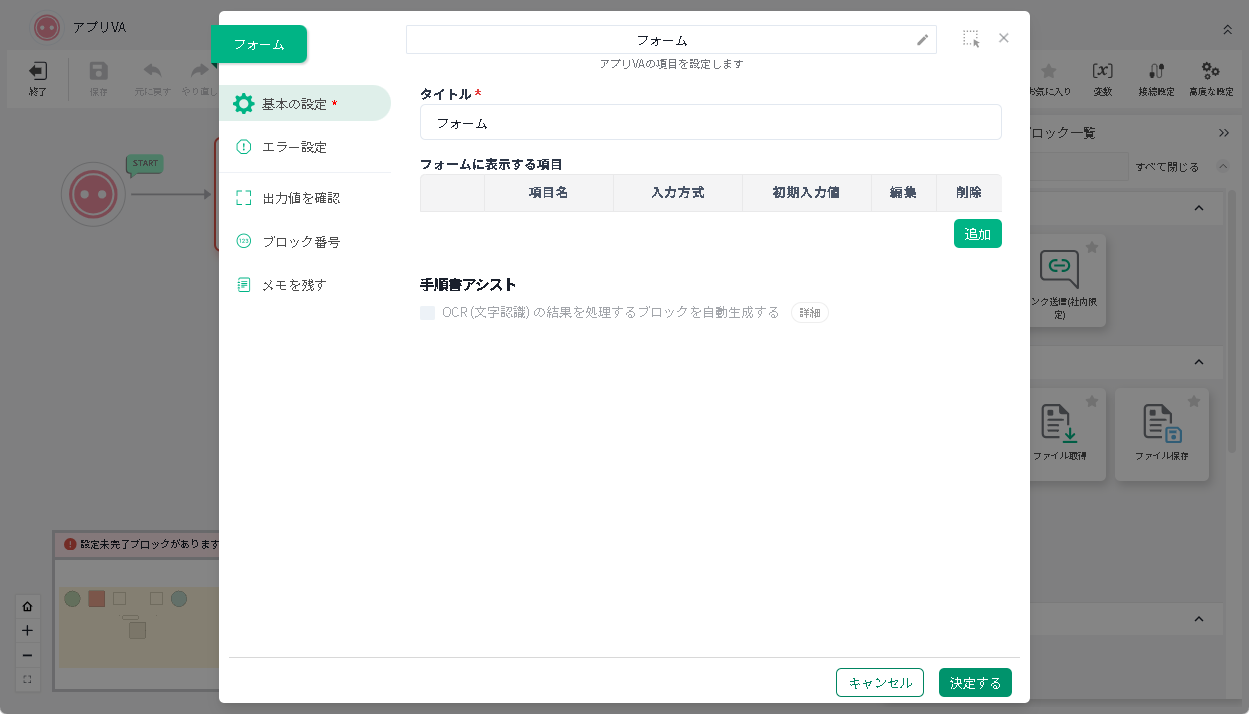This screenshot has width=1249, height=714.
Task: Click the home button in zoom controls
Action: 27,606
